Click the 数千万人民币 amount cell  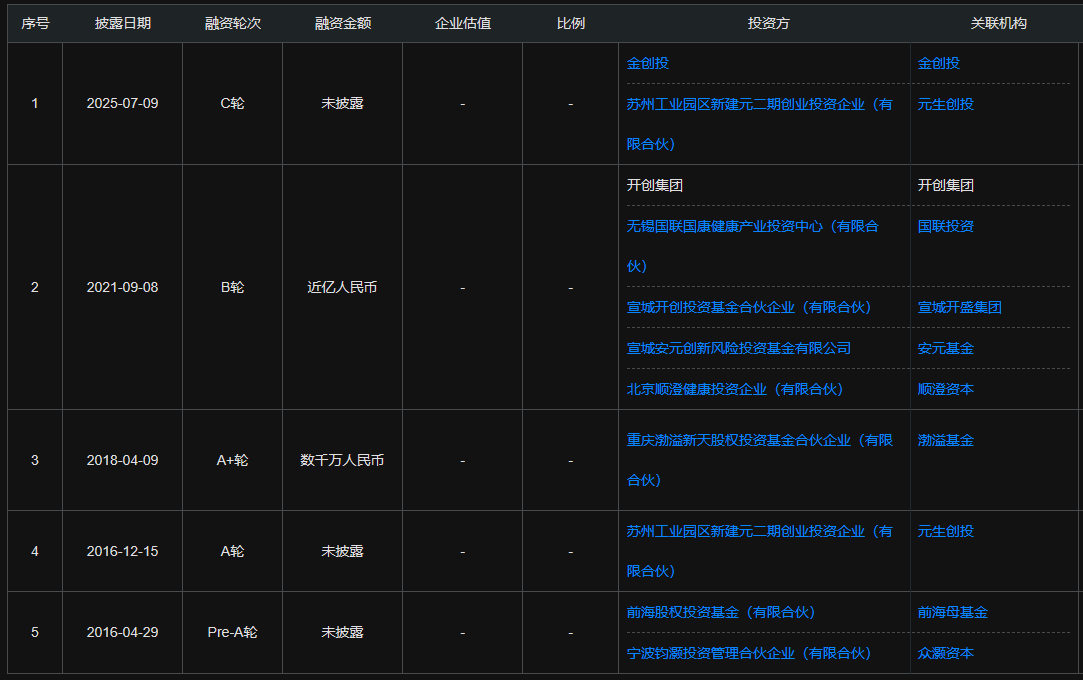click(342, 460)
